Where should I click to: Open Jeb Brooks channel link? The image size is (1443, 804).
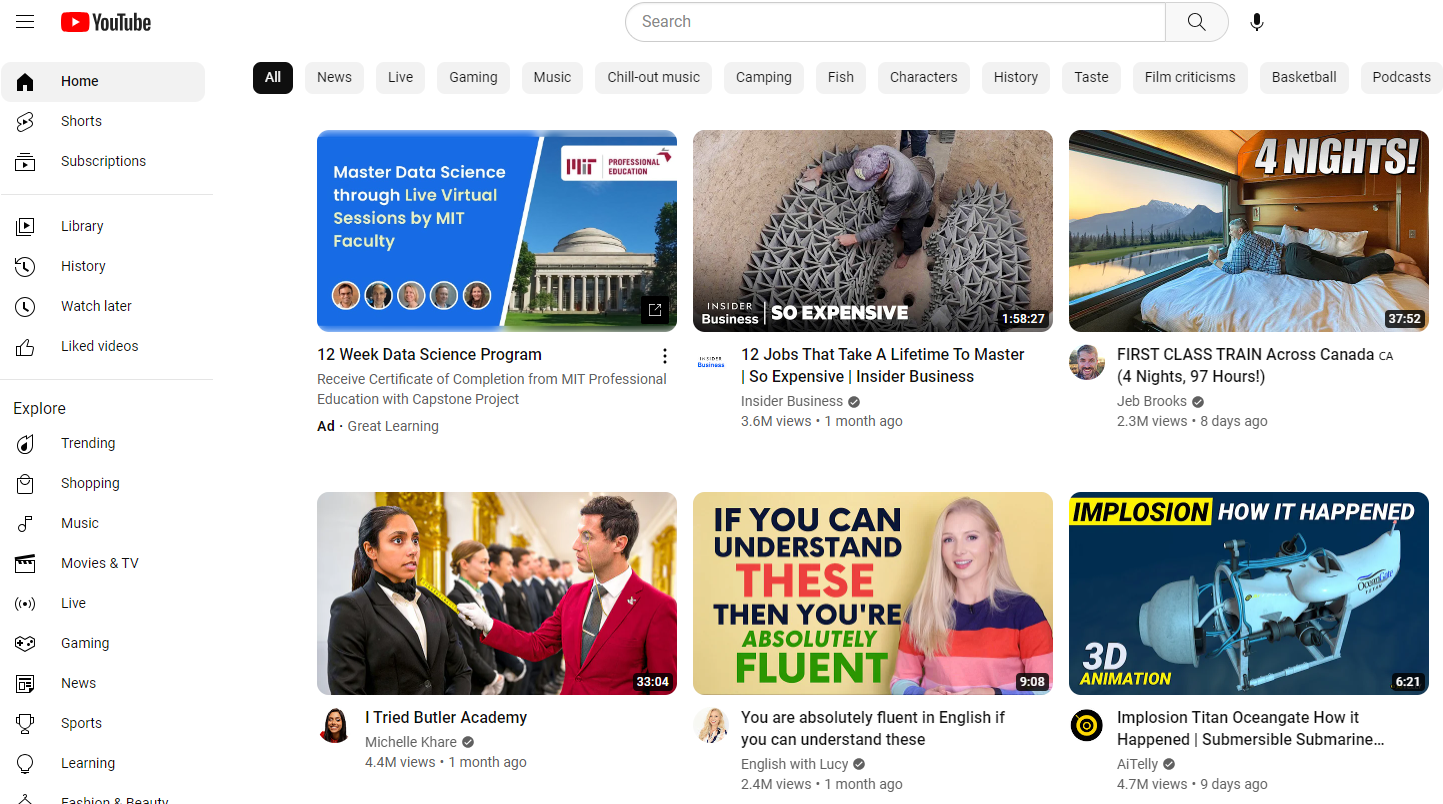[1151, 401]
